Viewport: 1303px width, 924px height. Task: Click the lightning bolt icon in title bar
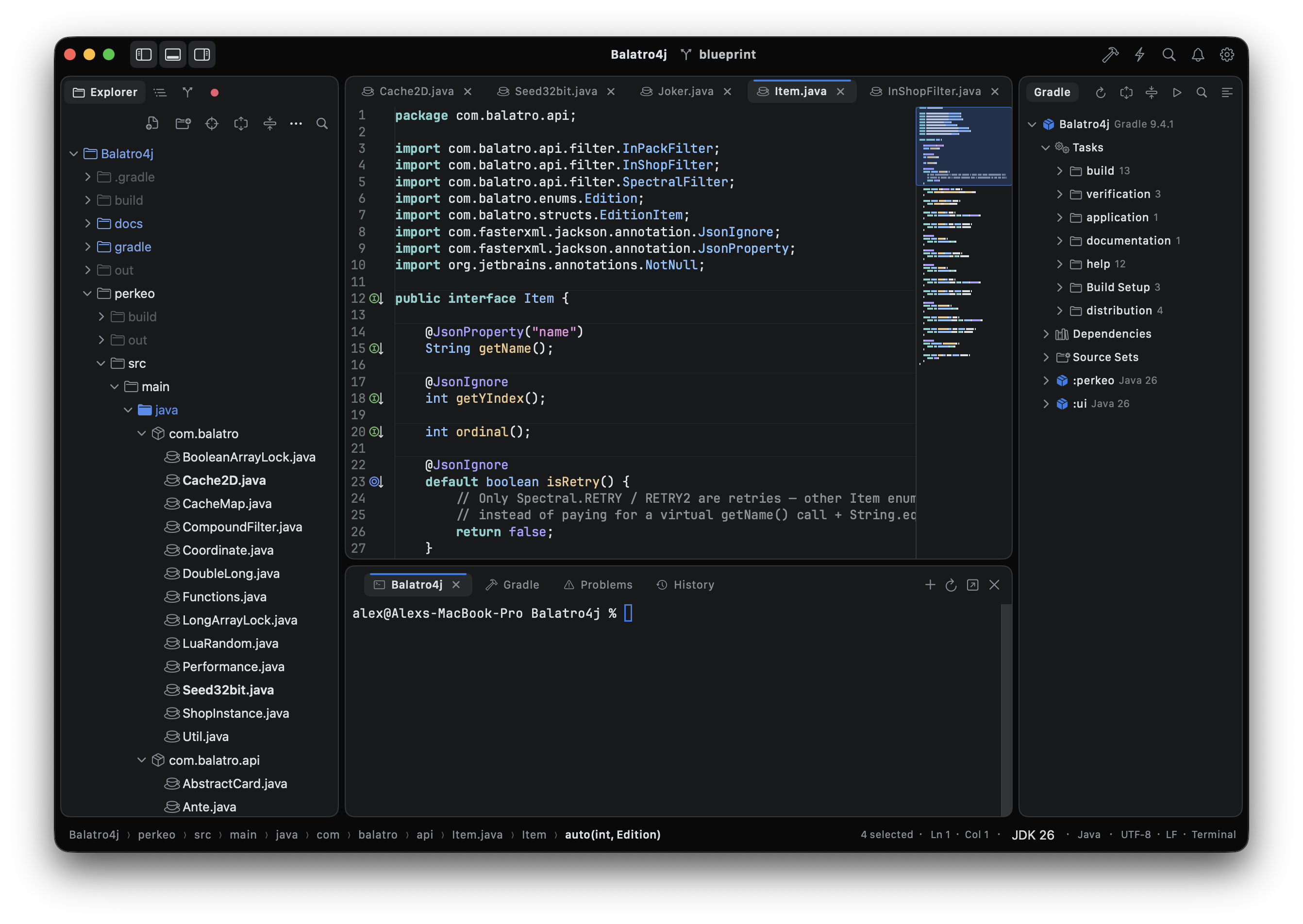(1139, 55)
